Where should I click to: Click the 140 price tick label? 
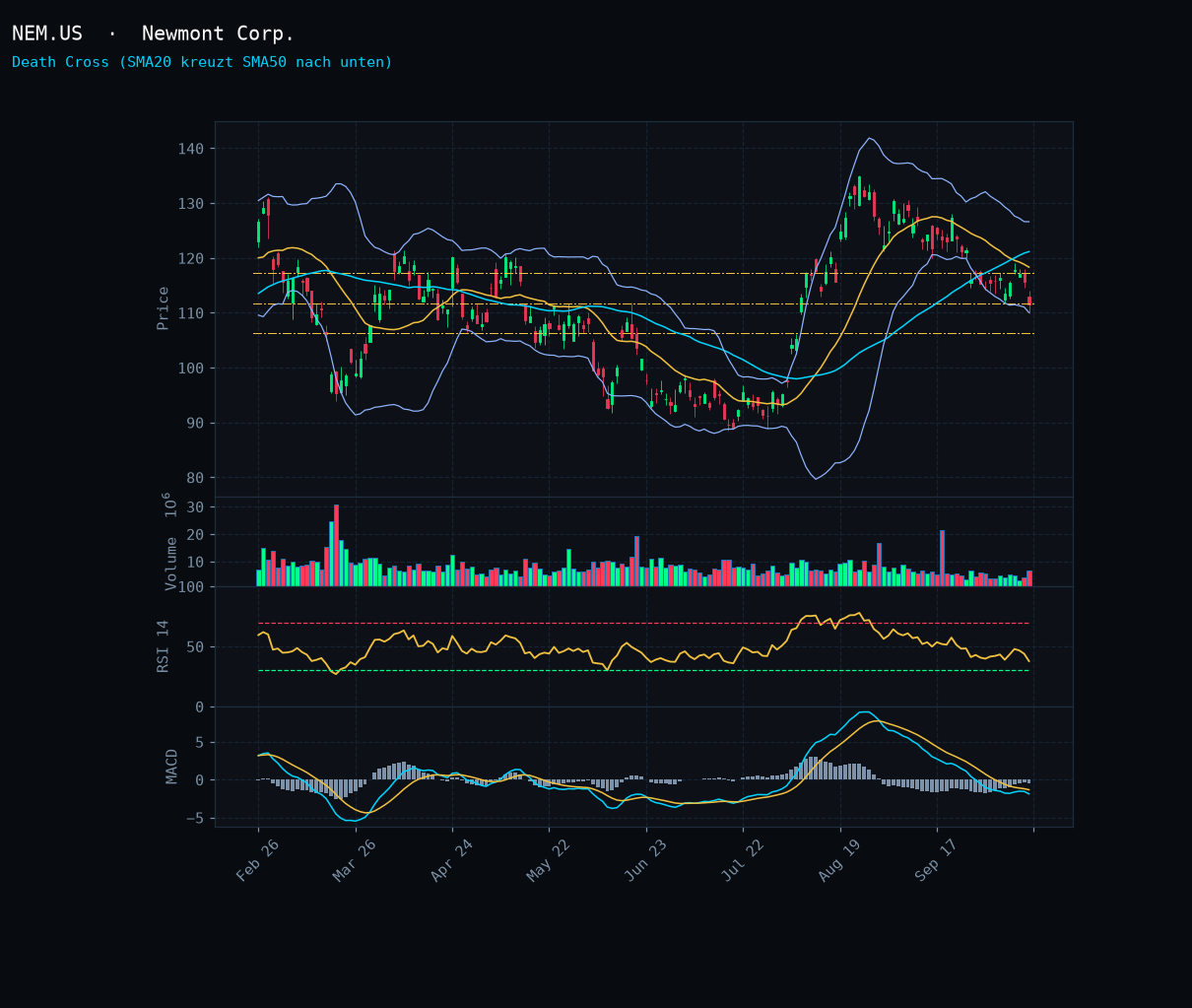click(x=191, y=149)
